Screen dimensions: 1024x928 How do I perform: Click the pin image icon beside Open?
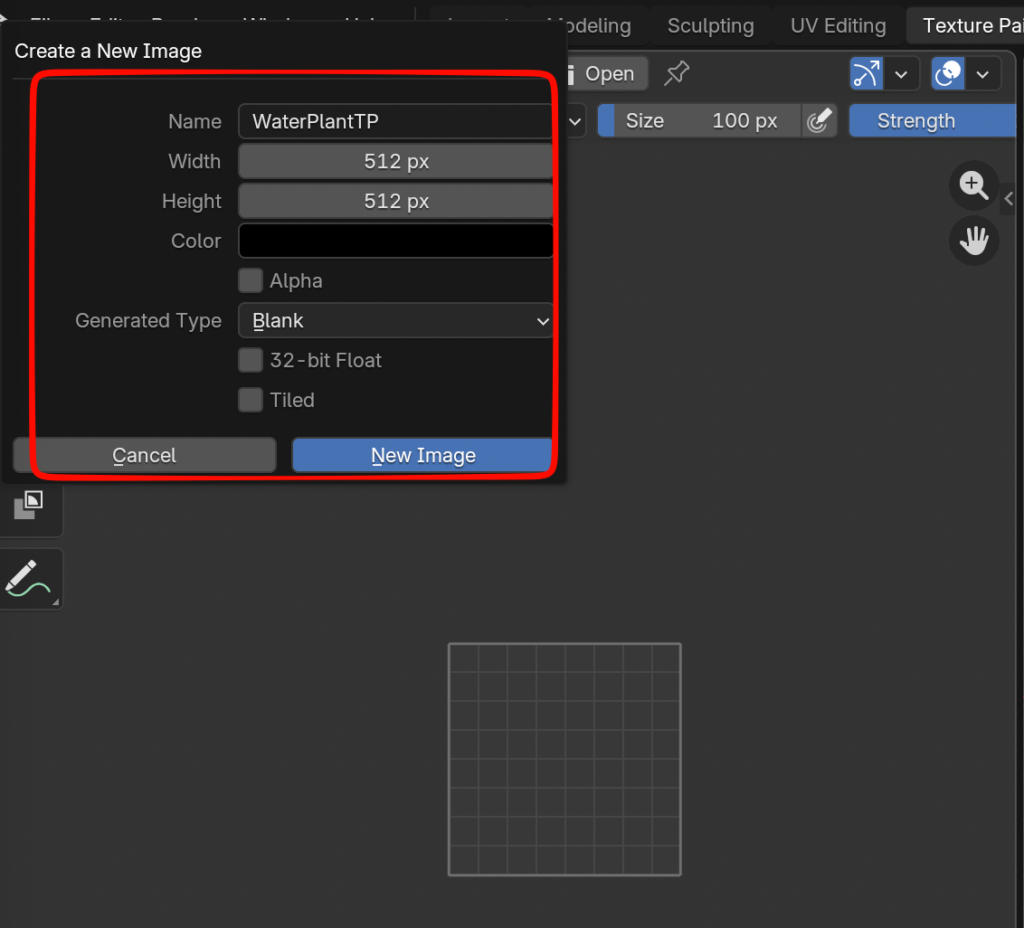[677, 73]
